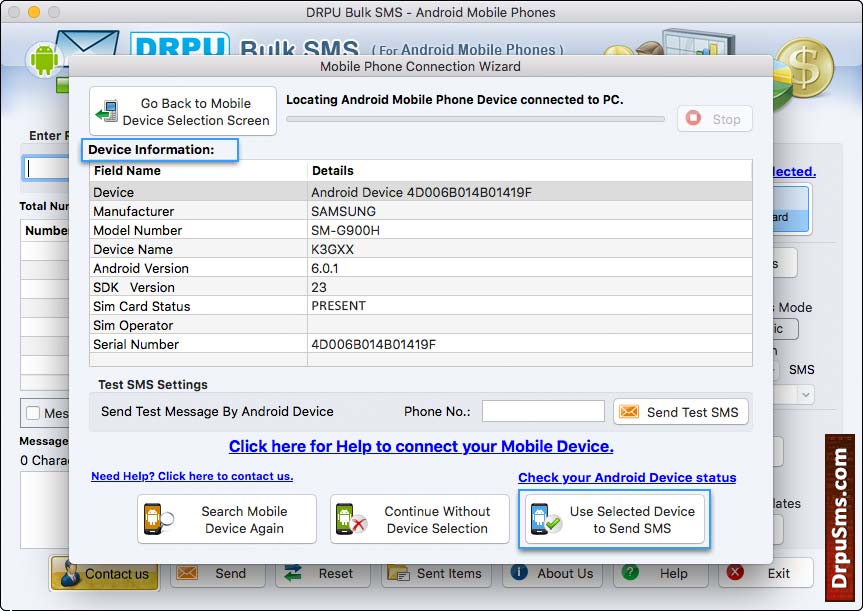Select the Sim Operator row
This screenshot has height=611, width=863.
420,325
